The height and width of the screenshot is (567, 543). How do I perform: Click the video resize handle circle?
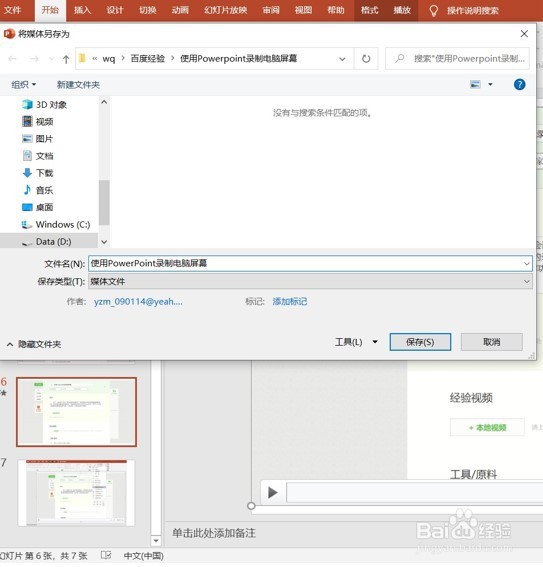click(251, 506)
